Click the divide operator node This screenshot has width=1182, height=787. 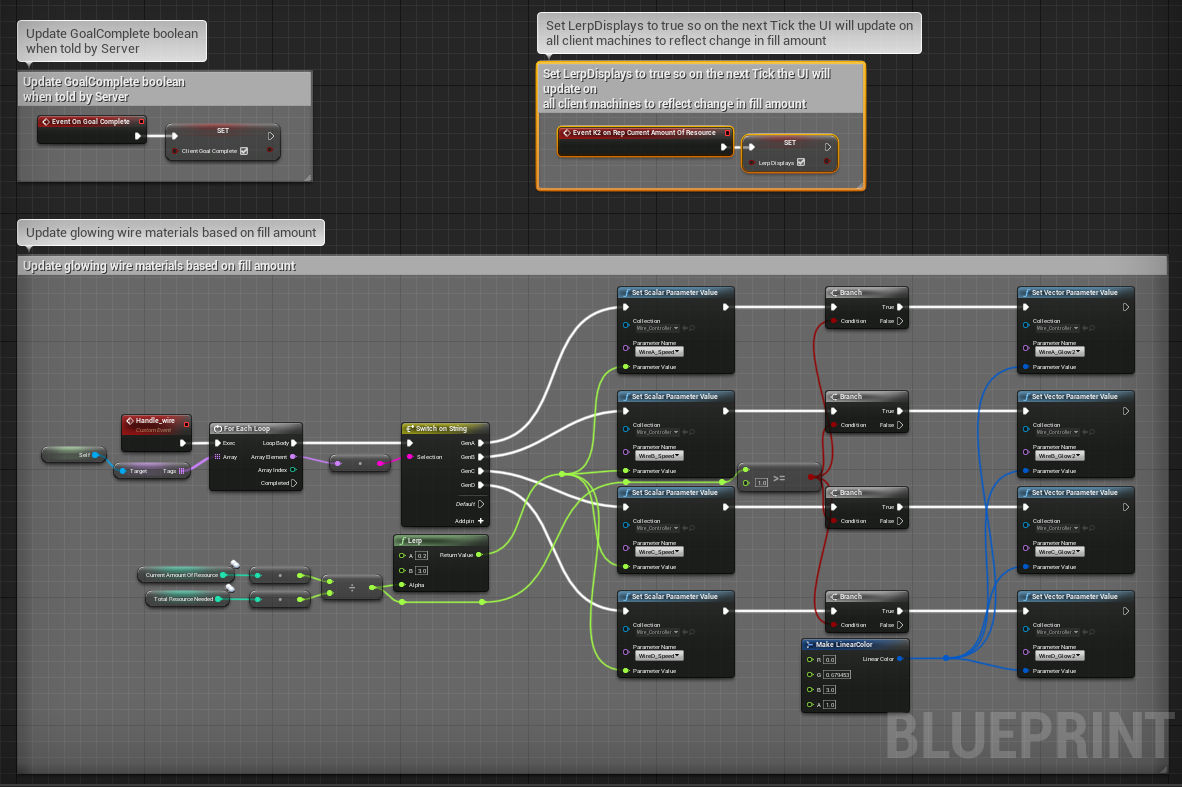(352, 588)
